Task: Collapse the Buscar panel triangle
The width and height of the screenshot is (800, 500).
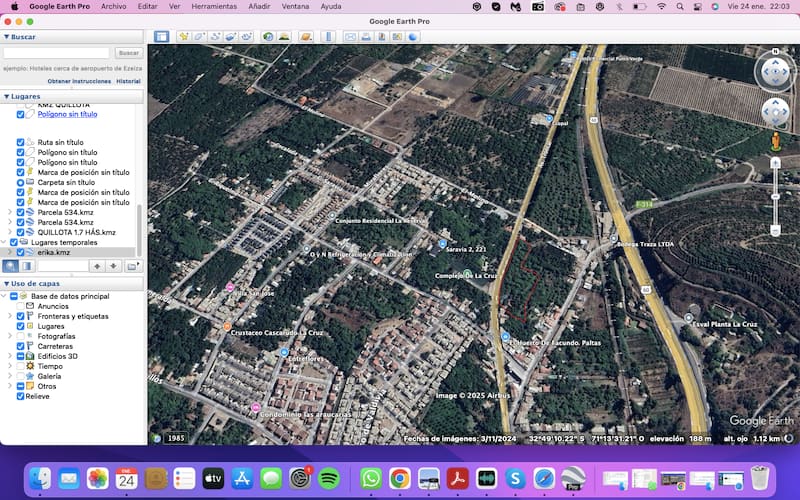Action: (7, 37)
